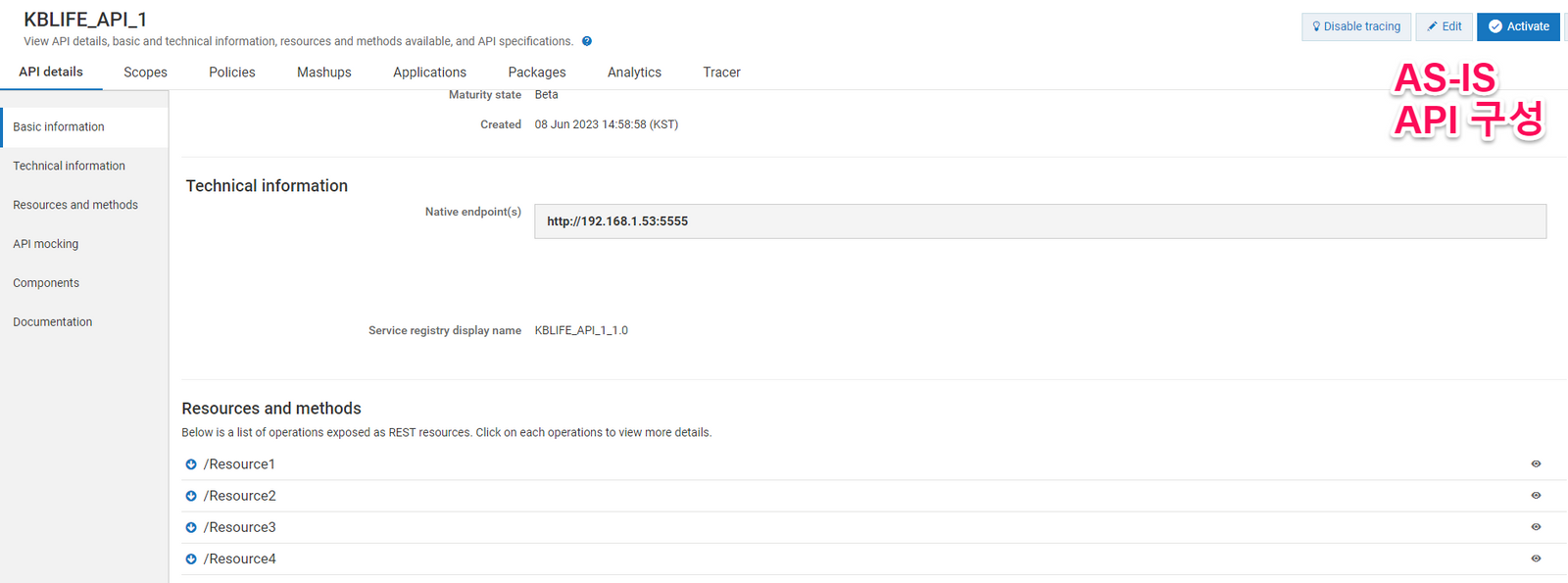Expand the /Resource3 plus icon

point(191,527)
